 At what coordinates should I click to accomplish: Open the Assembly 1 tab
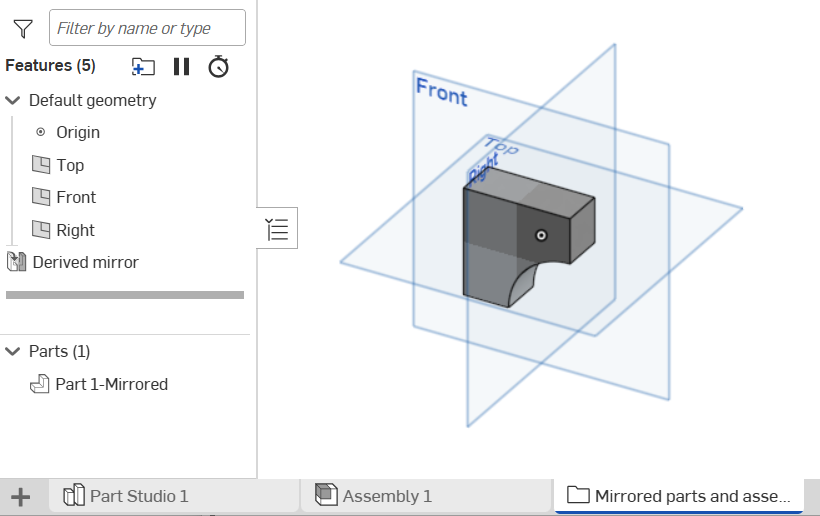[x=387, y=496]
